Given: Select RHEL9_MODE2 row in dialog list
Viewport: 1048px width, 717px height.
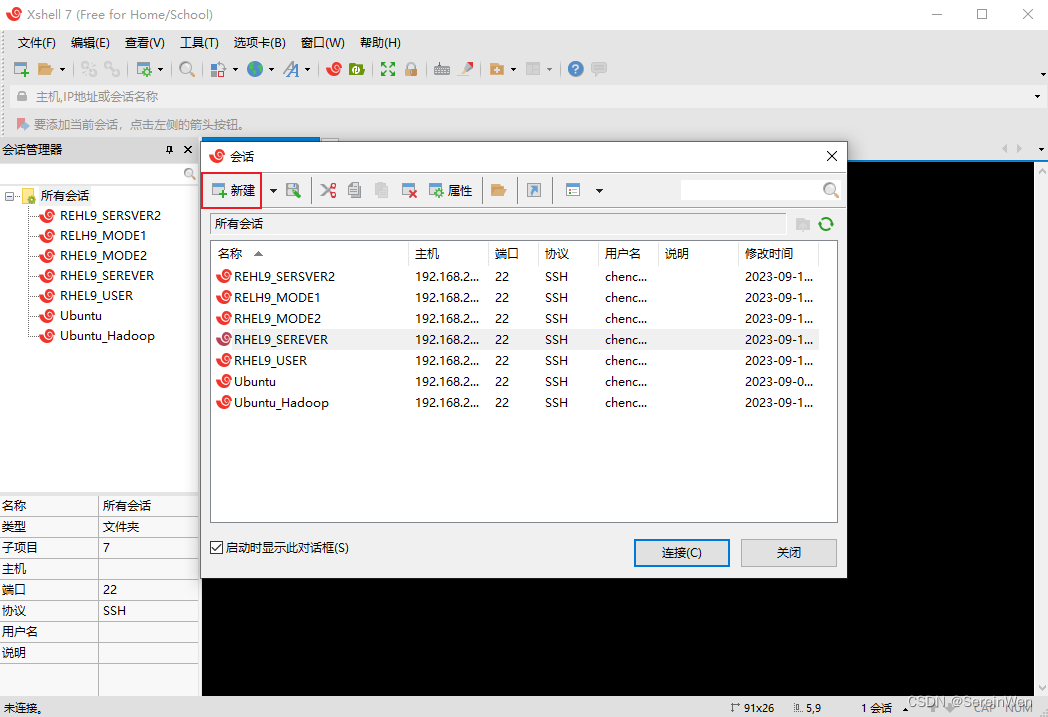Looking at the screenshot, I should (x=515, y=319).
